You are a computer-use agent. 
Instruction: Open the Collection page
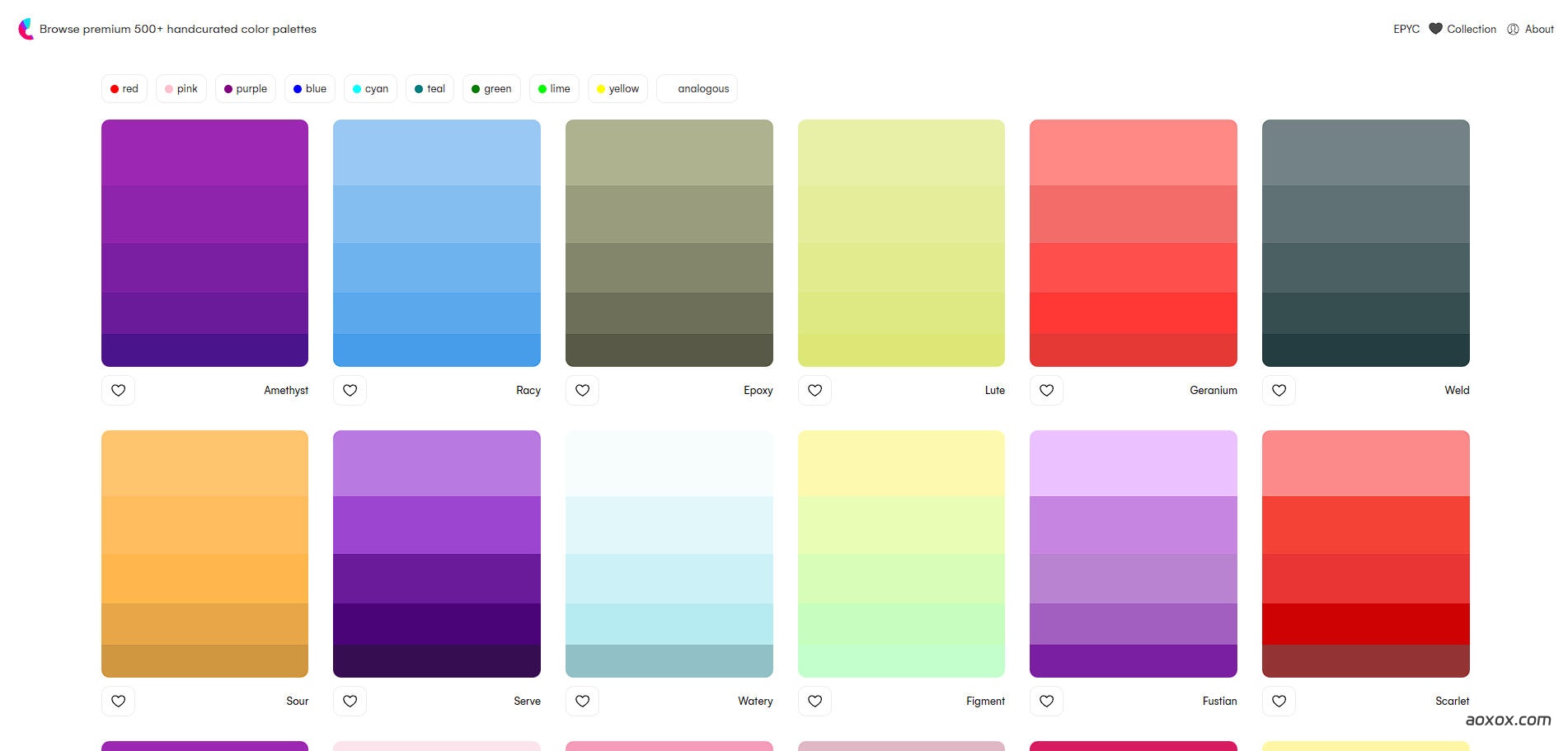pos(1462,29)
